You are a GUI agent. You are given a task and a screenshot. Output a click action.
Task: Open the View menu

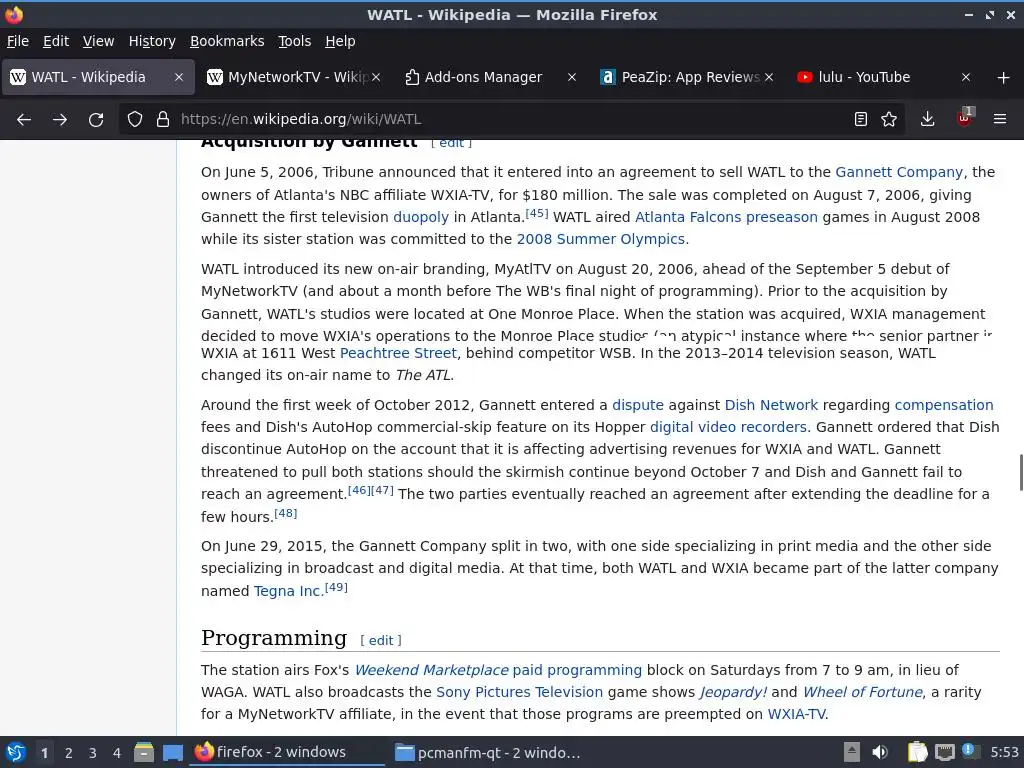pos(98,41)
